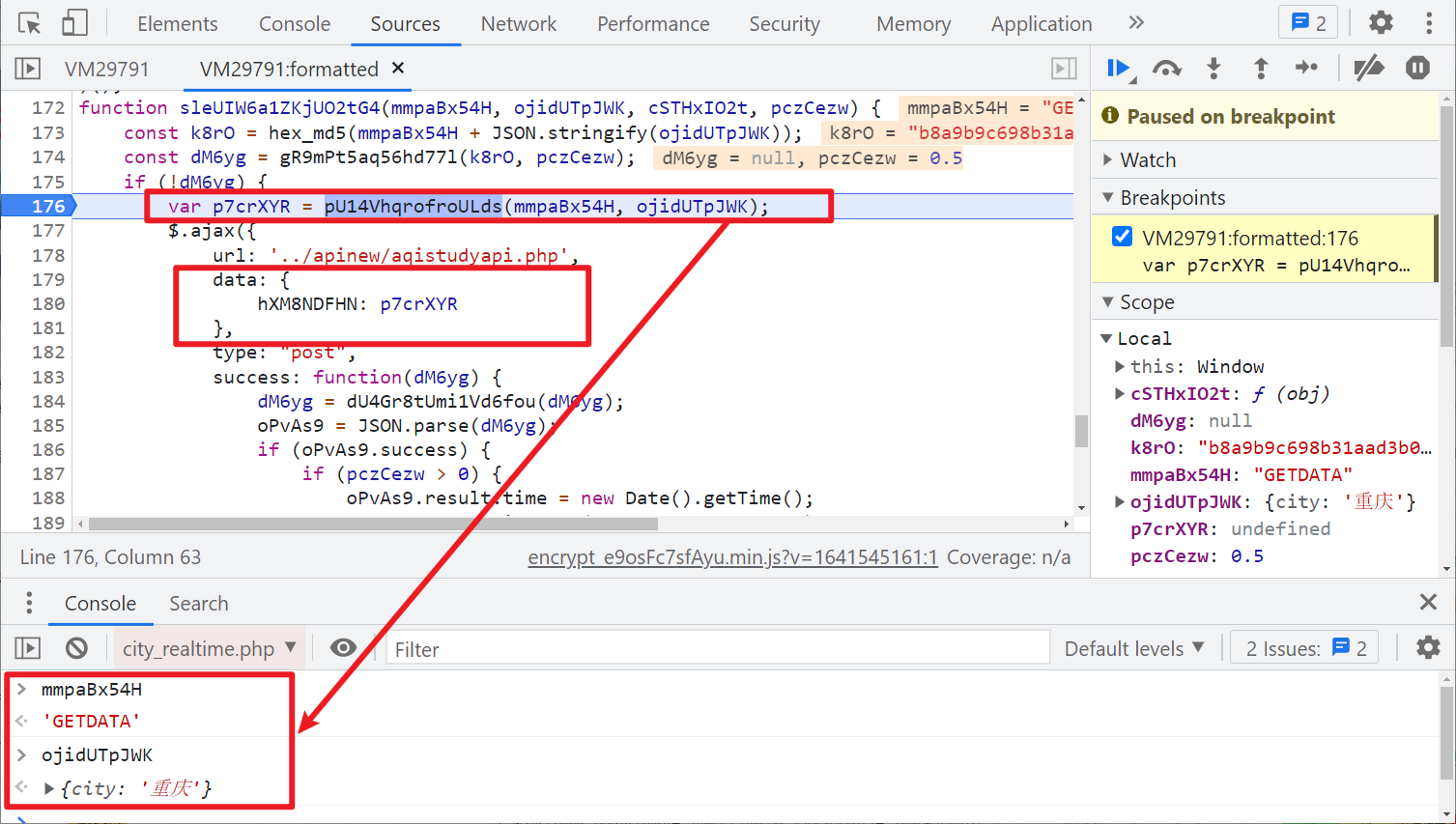Click line number 176 breakpoint marker
Screen dimensions: 1456x824
(48, 206)
